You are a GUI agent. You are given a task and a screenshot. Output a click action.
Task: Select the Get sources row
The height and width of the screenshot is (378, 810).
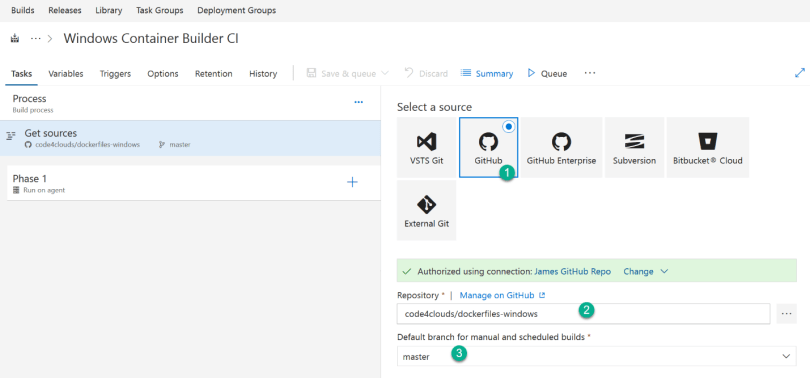click(190, 138)
